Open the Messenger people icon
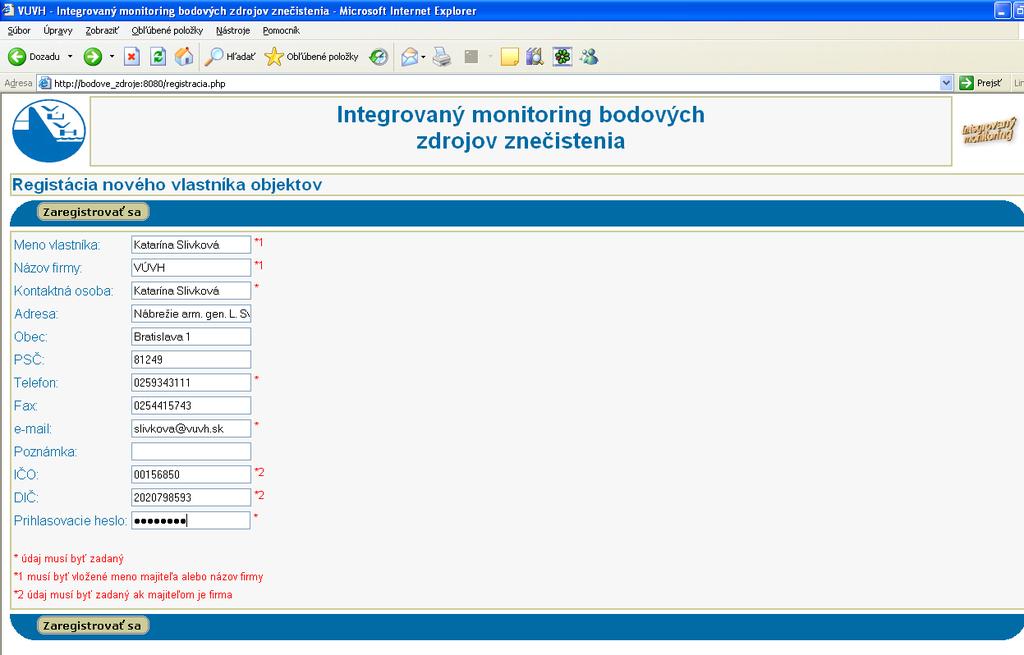Screen dimensions: 1024x655 pos(589,57)
